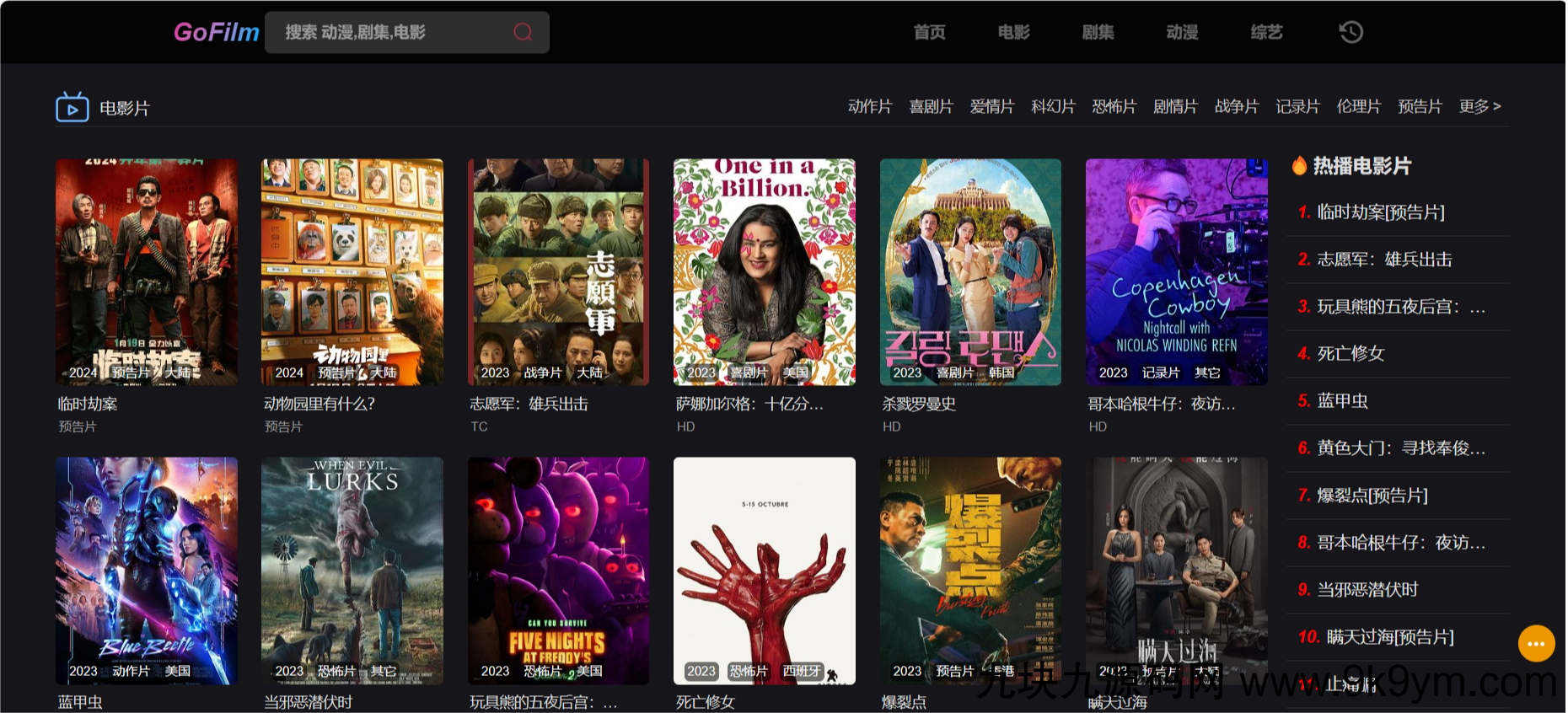Click the title 志愿军:雄兵出击 under poster
The width and height of the screenshot is (1568, 713).
[529, 404]
